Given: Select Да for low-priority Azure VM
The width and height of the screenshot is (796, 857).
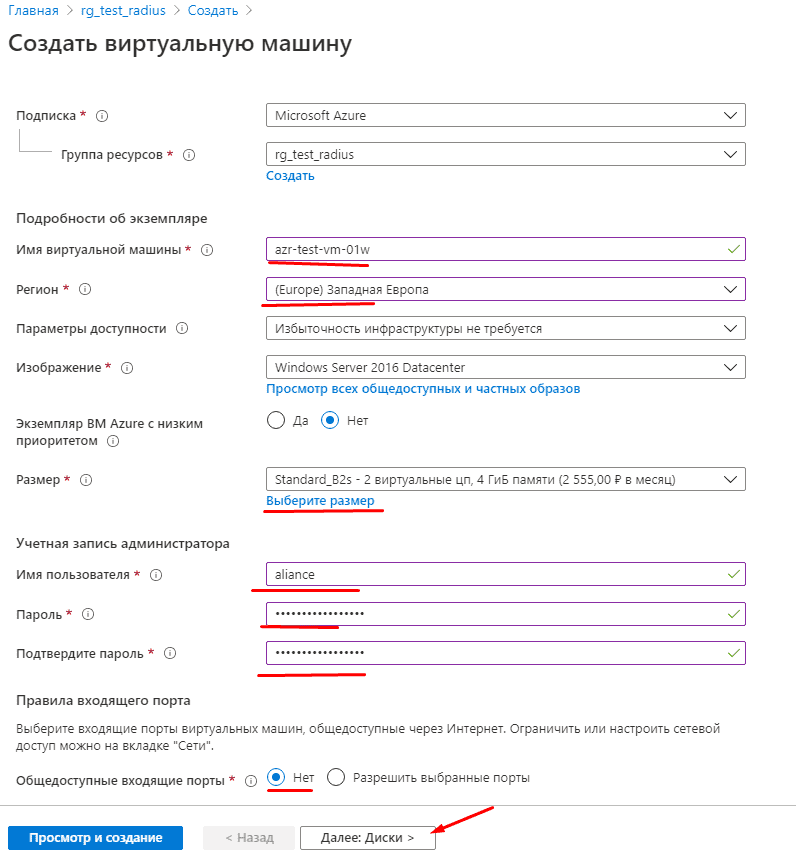Looking at the screenshot, I should point(276,421).
